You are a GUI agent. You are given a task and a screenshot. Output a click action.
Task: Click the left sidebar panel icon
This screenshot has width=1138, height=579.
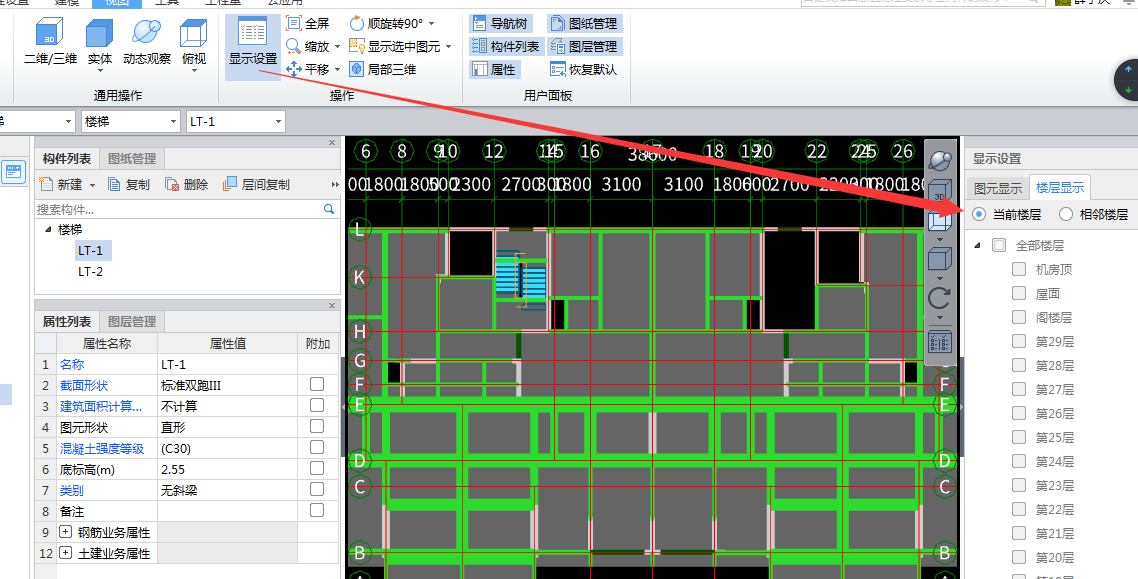(x=14, y=171)
